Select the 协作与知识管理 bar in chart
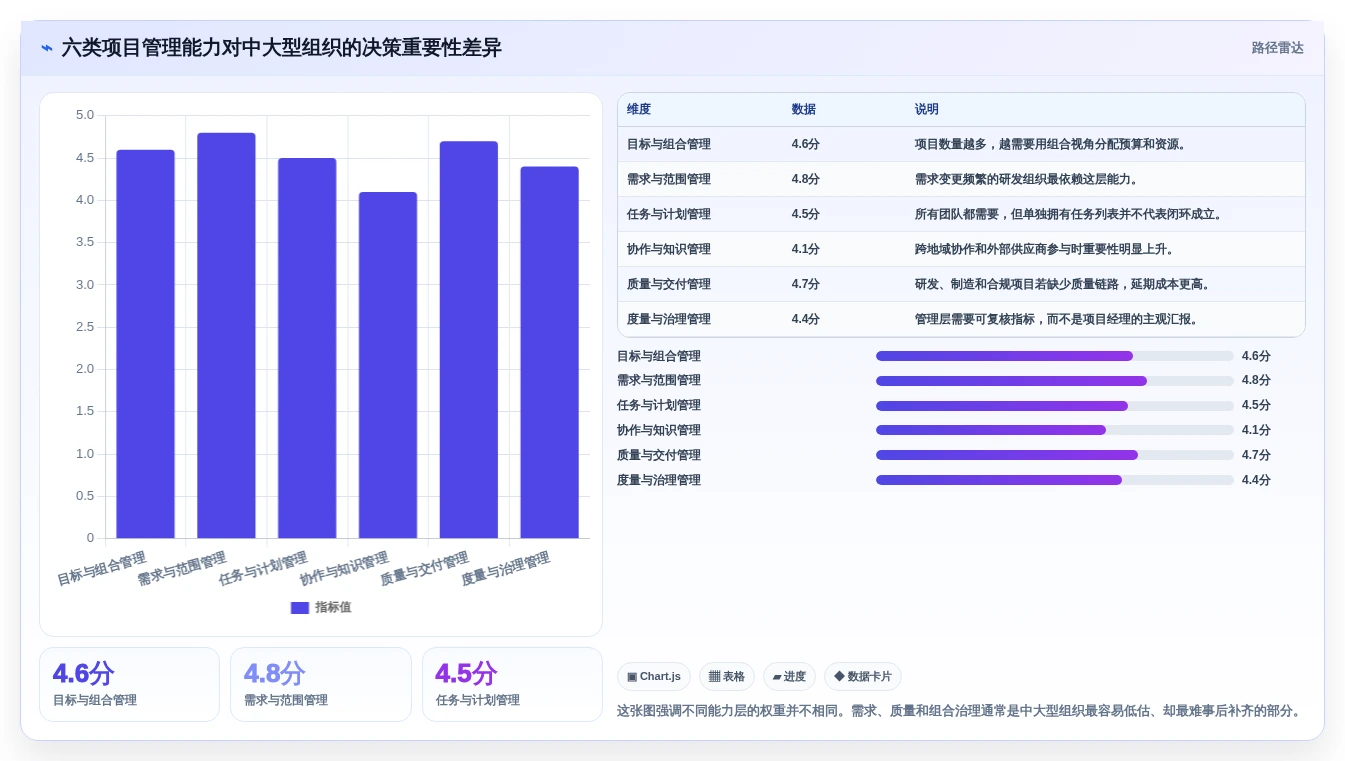Screen dimensions: 1345x761 [388, 365]
